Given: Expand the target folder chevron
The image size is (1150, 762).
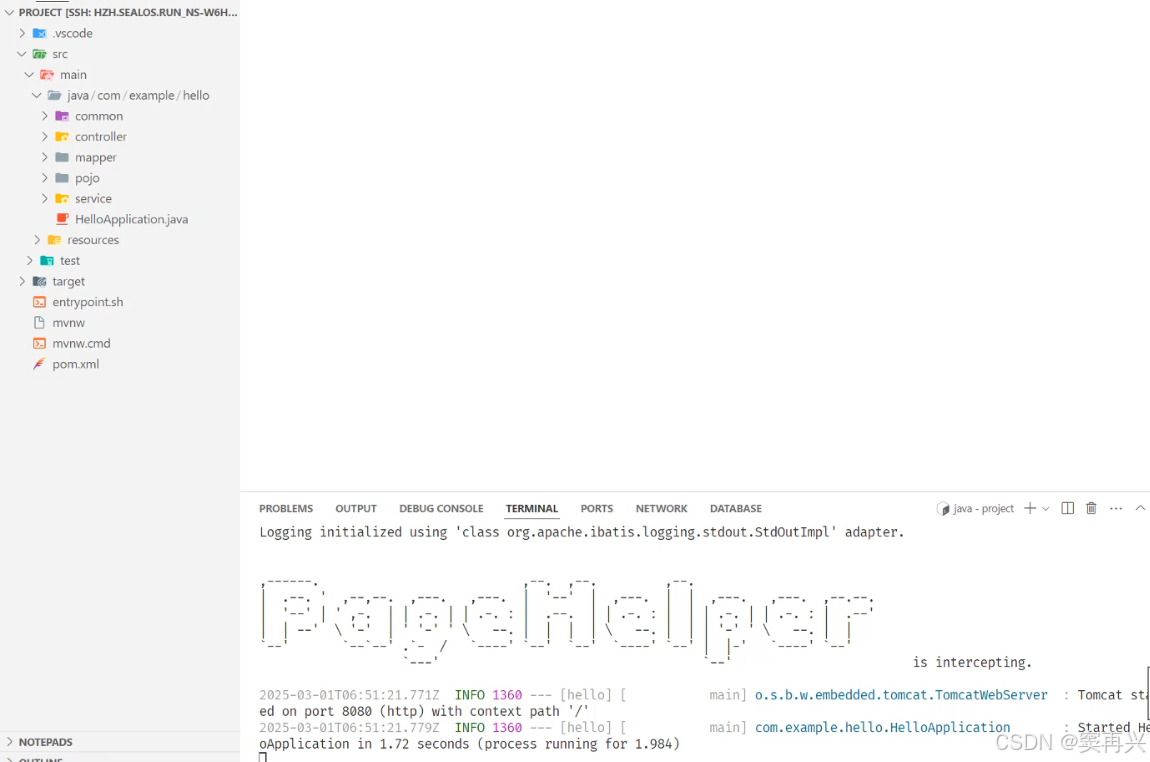Looking at the screenshot, I should tap(22, 281).
